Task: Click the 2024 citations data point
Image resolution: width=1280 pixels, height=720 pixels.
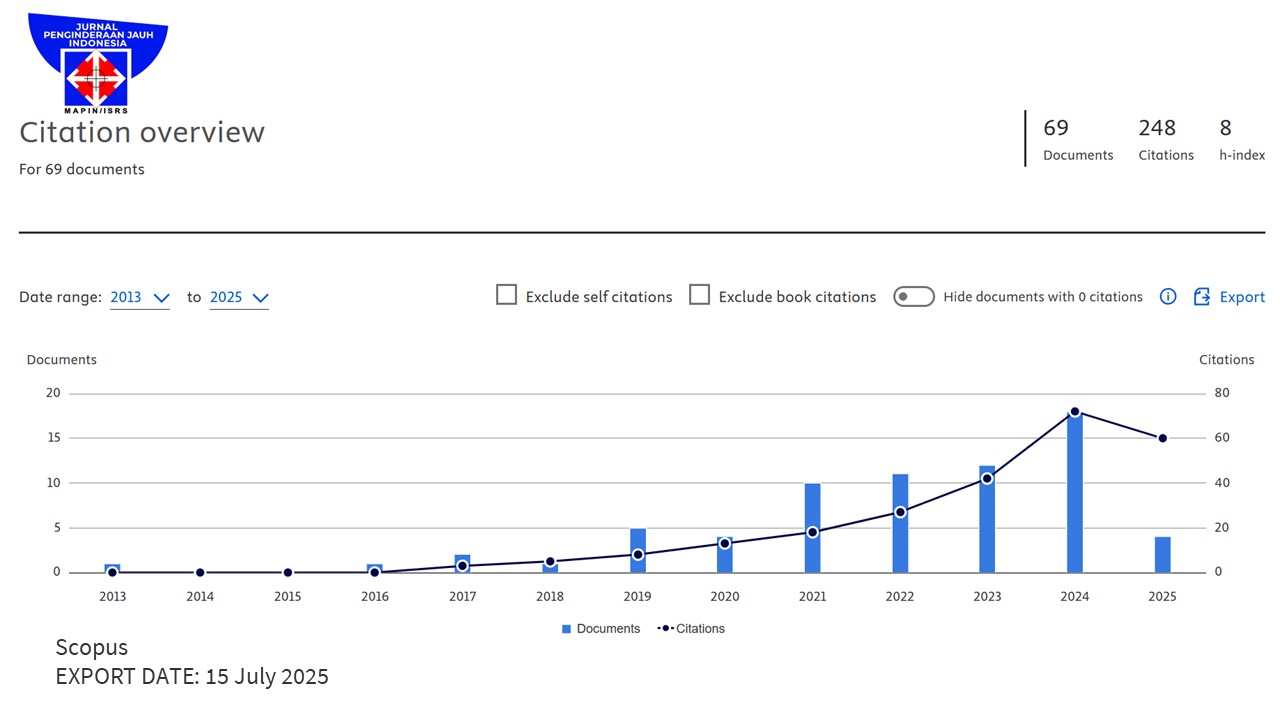Action: [1075, 412]
